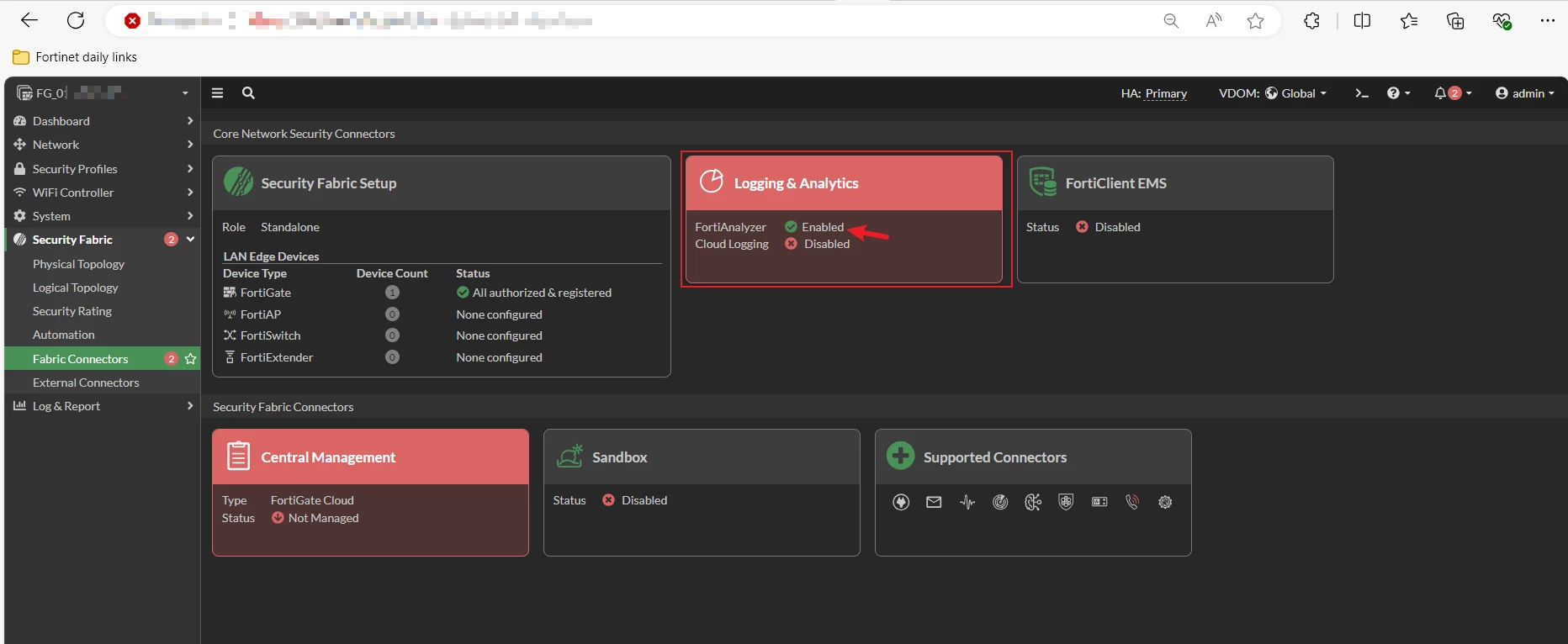This screenshot has height=644, width=1568.
Task: Click the Sandbox icon
Action: pyautogui.click(x=570, y=456)
